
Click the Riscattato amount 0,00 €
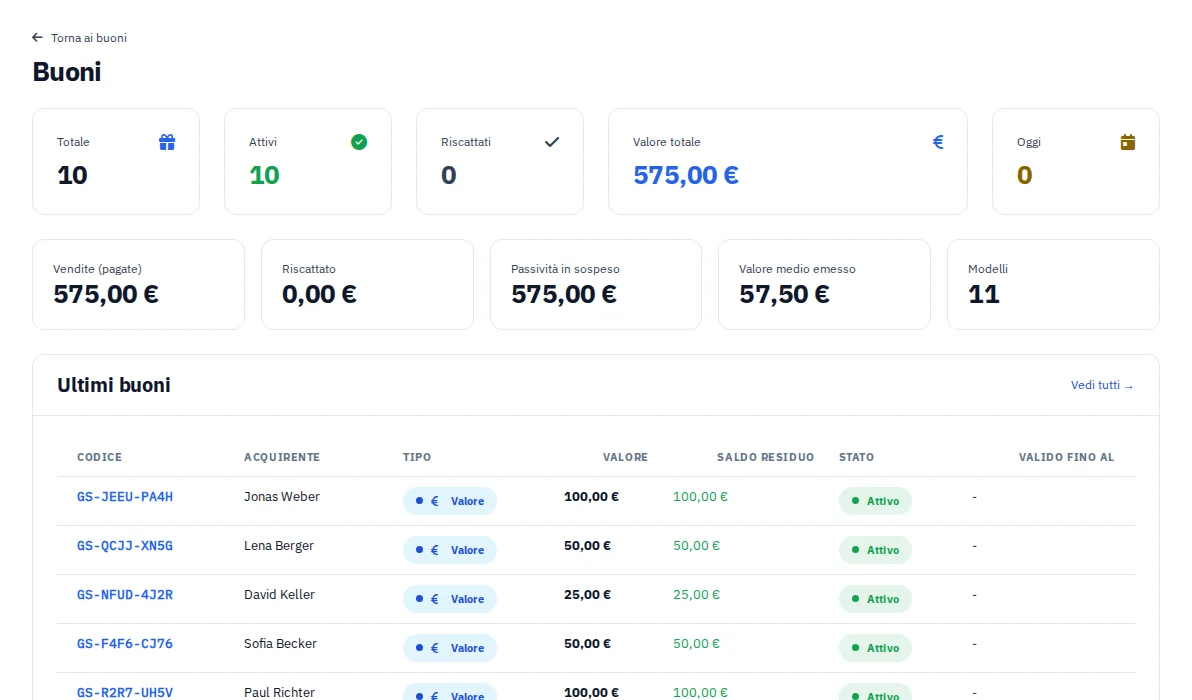[319, 294]
